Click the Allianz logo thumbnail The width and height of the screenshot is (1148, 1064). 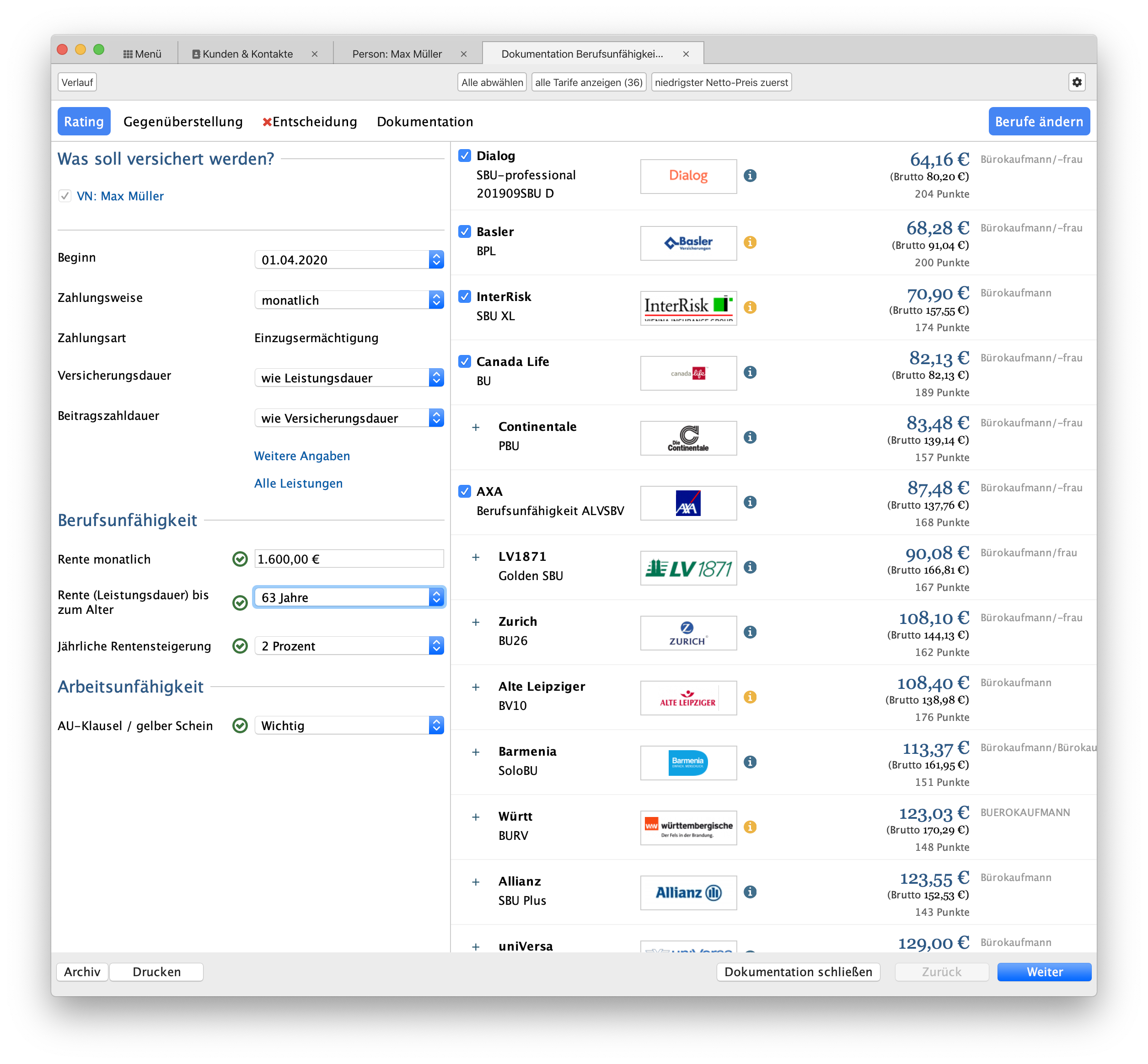coord(688,892)
